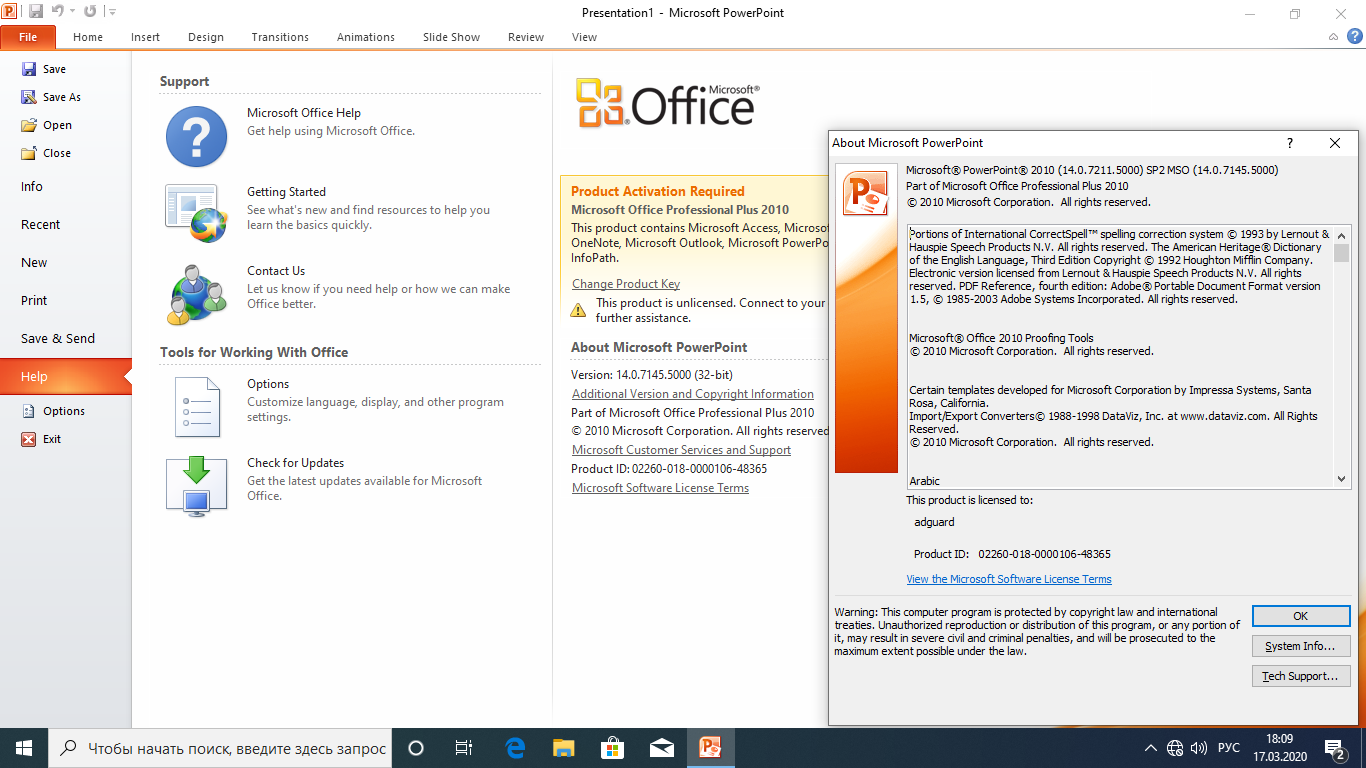Click the PowerPoint taskbar button
1366x768 pixels.
tap(711, 748)
